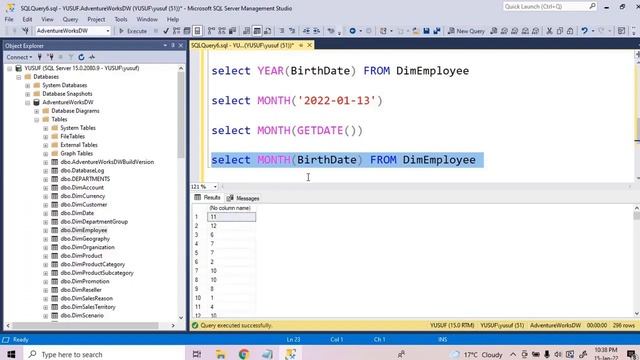Open the Tools menu

point(121,19)
